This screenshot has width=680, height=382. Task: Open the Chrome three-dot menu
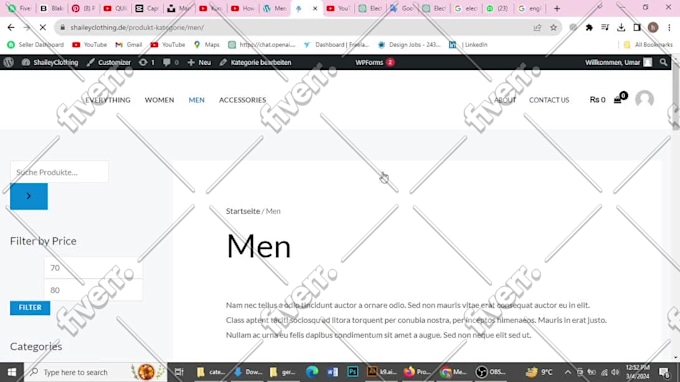tap(669, 27)
